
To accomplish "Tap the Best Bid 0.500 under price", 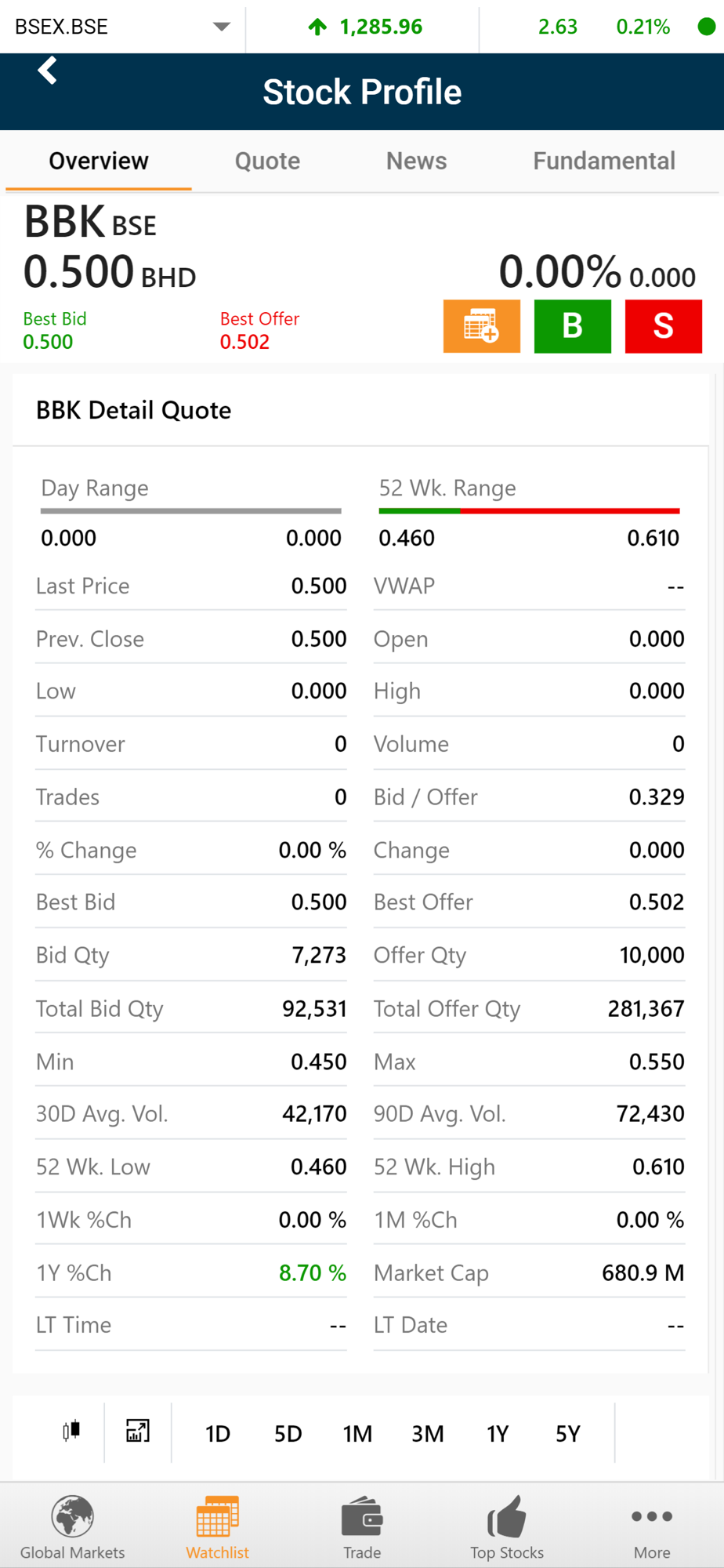I will 48,342.
